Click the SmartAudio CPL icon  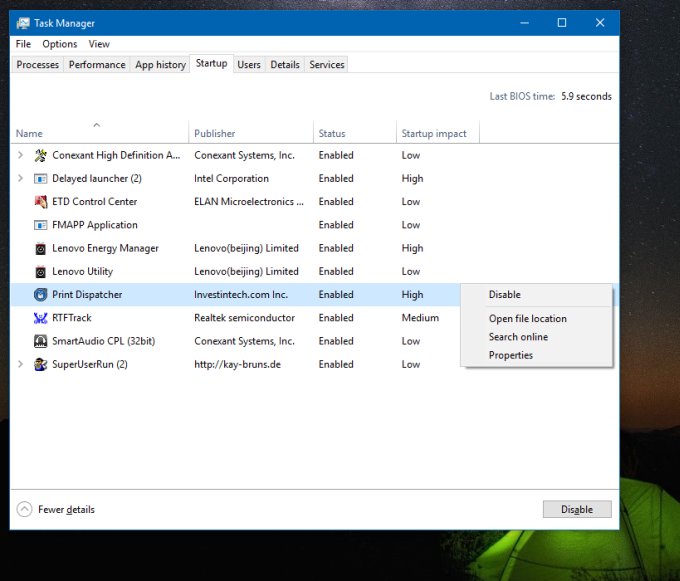(41, 341)
